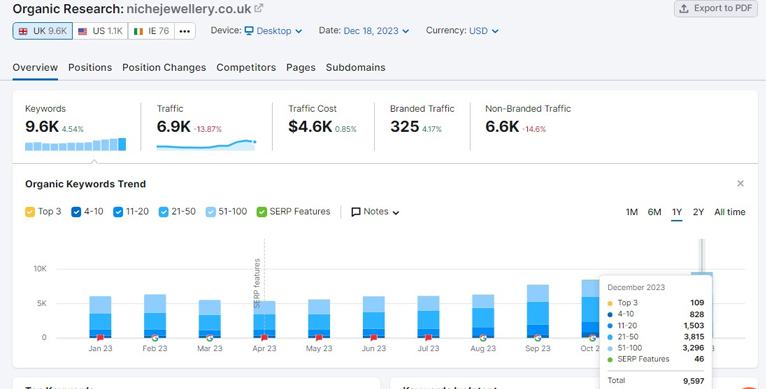Click the Traffic change '-13.87%' text

coord(208,130)
